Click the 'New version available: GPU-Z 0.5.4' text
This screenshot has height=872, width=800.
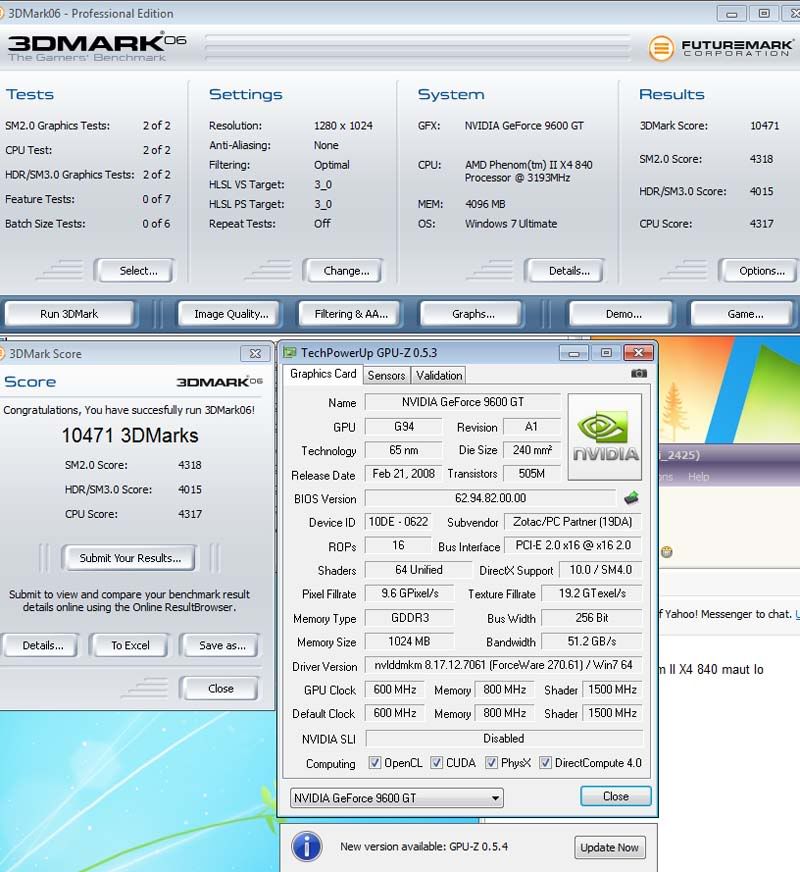coord(424,846)
